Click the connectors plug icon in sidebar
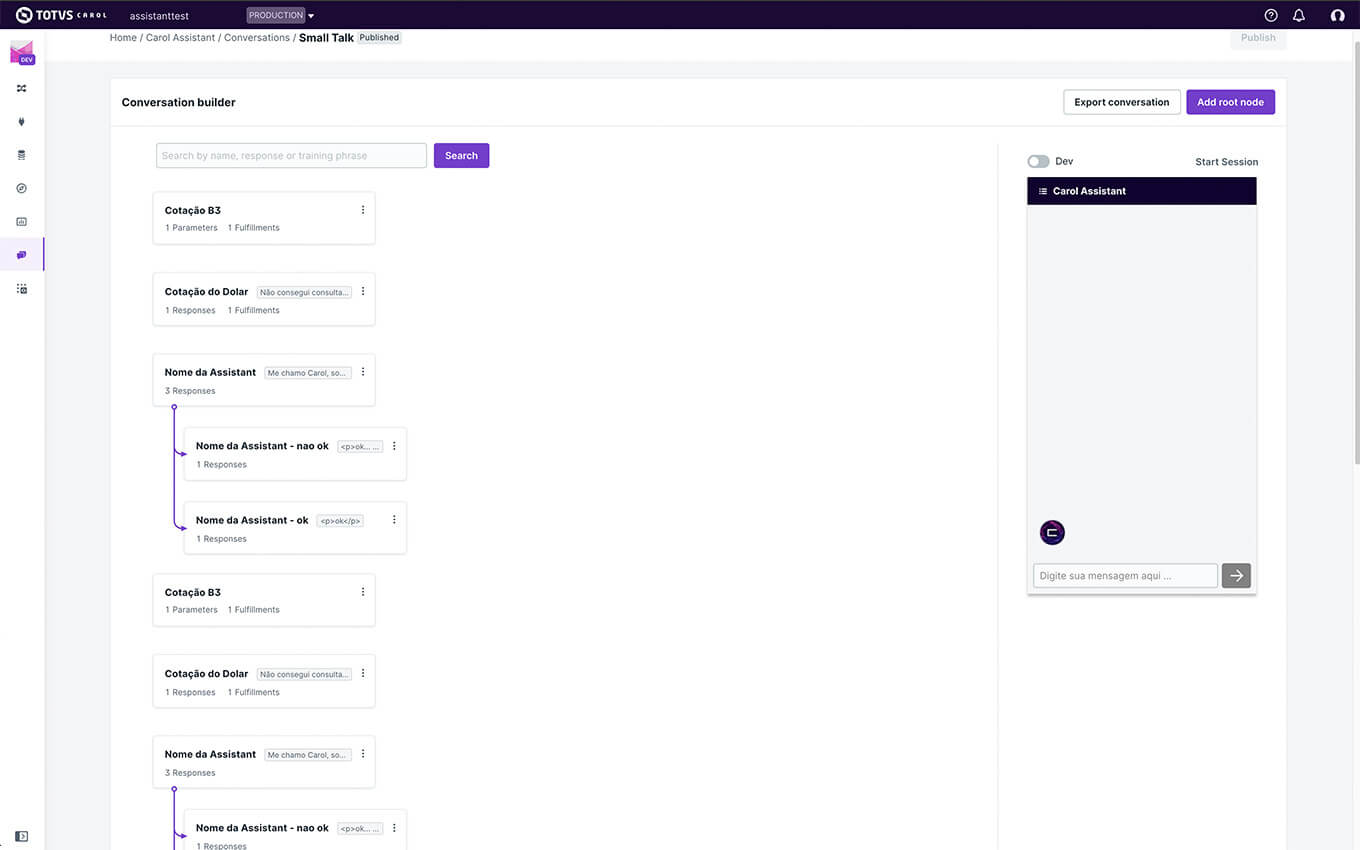 coord(22,122)
